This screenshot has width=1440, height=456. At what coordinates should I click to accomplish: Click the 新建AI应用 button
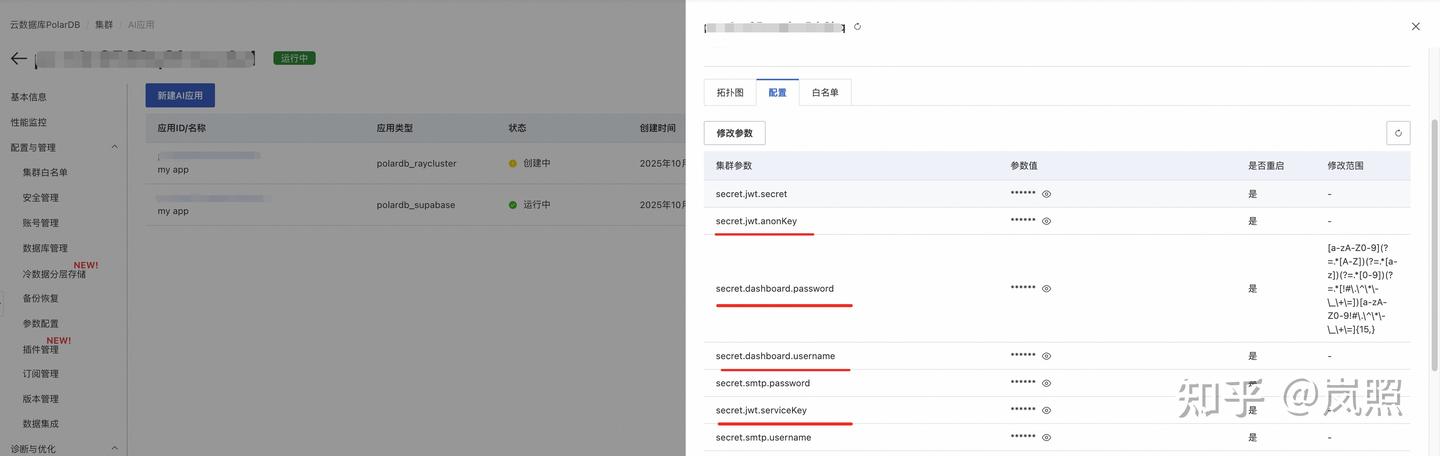(x=180, y=96)
